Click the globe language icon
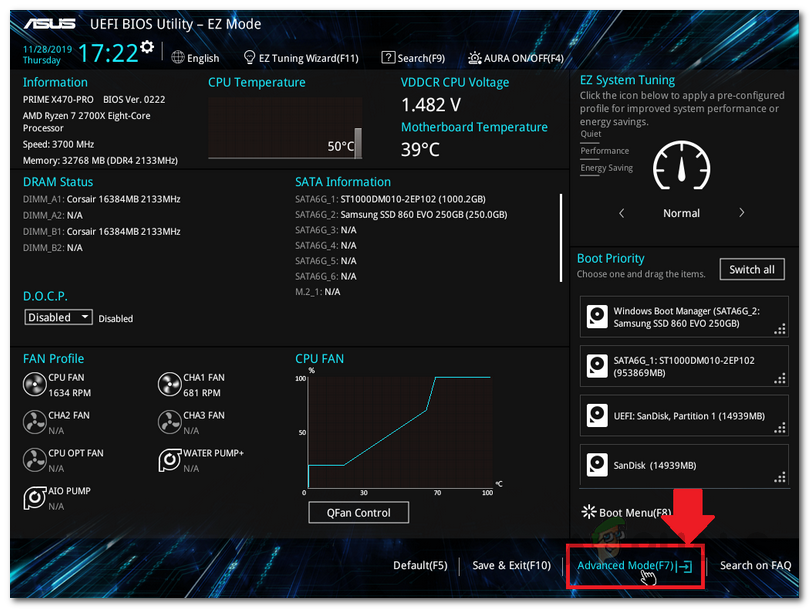This screenshot has height=609, width=810. [178, 57]
